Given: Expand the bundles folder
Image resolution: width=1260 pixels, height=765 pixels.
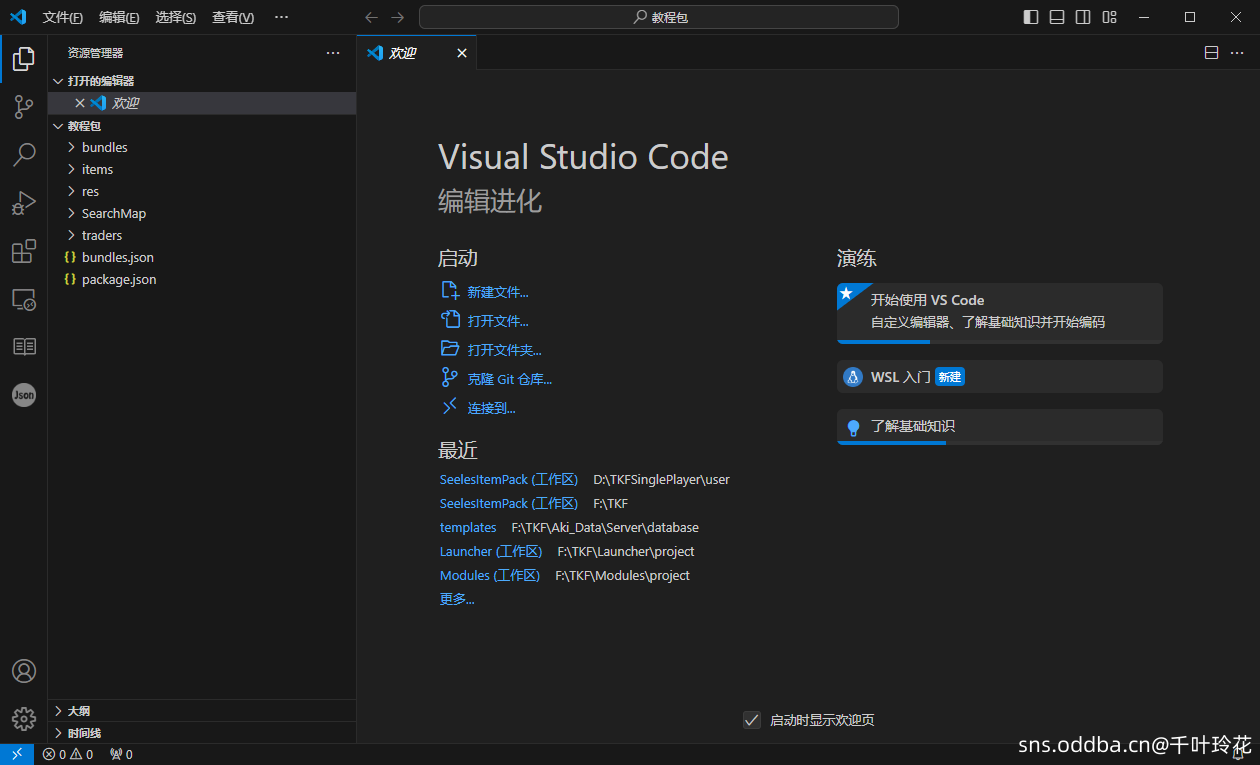Looking at the screenshot, I should 202,147.
